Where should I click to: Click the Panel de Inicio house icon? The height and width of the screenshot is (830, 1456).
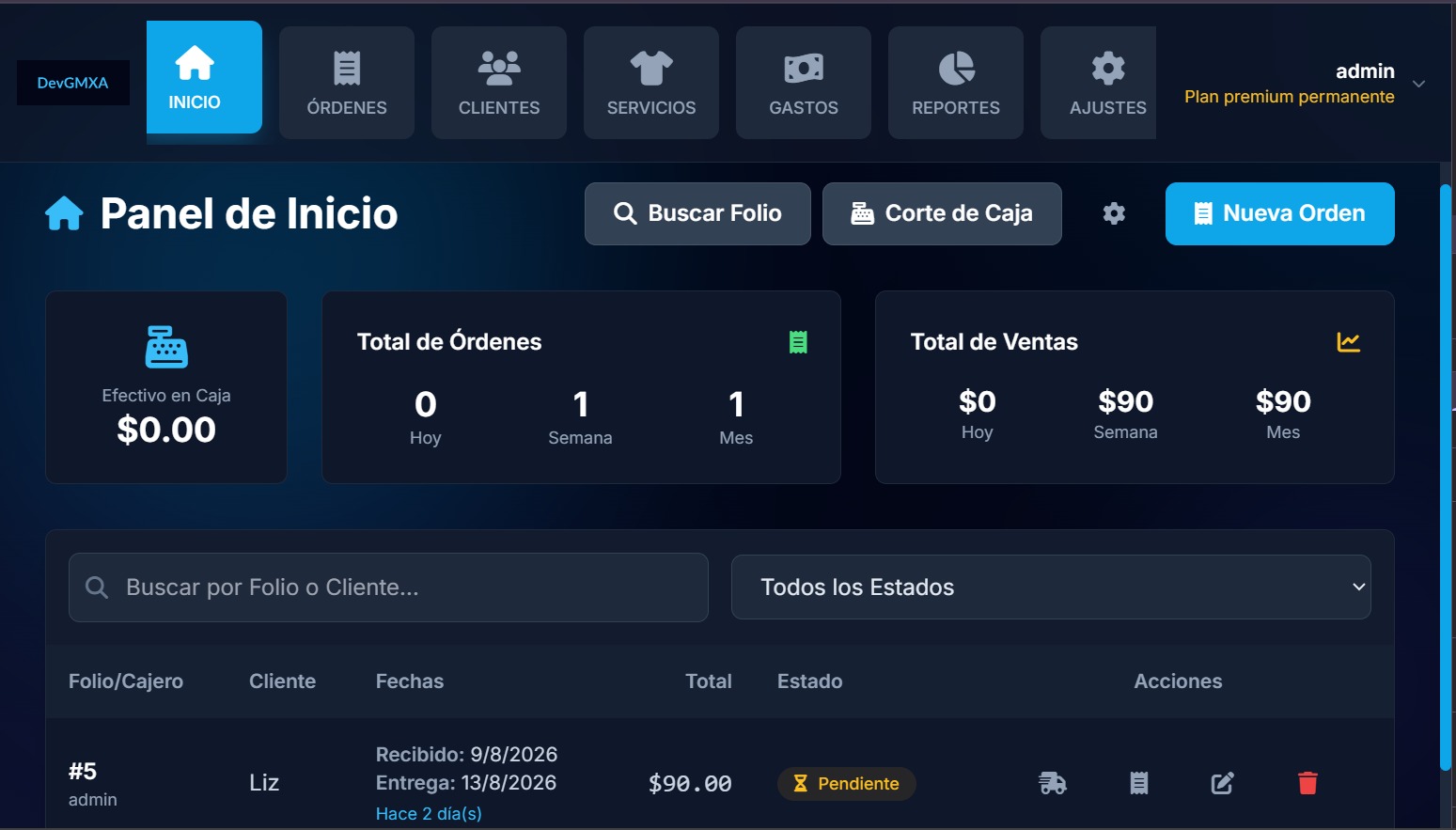tap(64, 213)
